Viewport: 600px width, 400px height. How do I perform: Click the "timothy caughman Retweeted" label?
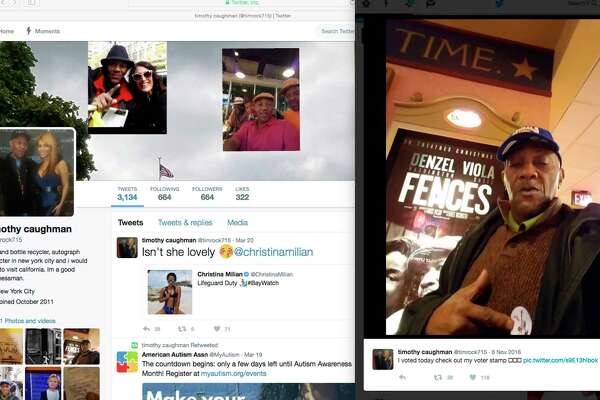click(x=180, y=345)
